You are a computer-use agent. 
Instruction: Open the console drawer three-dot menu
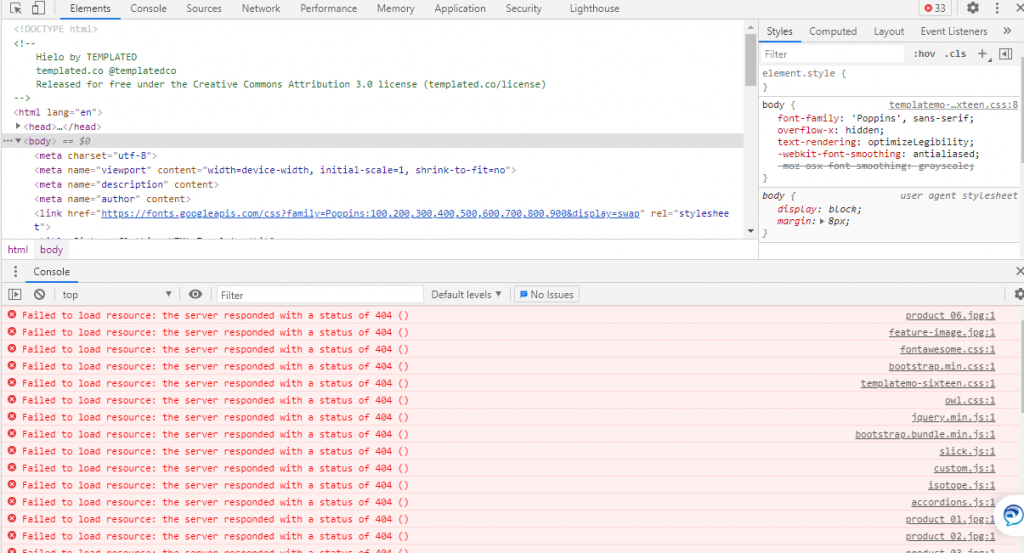pos(15,272)
